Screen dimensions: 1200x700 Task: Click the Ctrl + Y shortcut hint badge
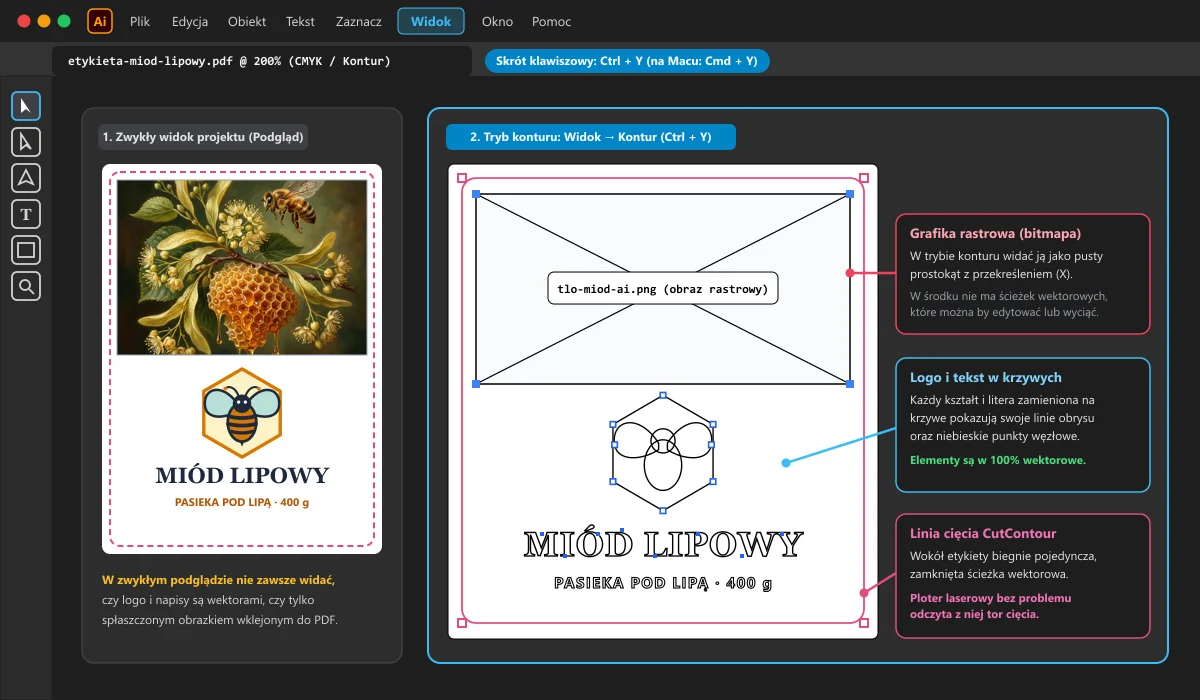click(627, 61)
